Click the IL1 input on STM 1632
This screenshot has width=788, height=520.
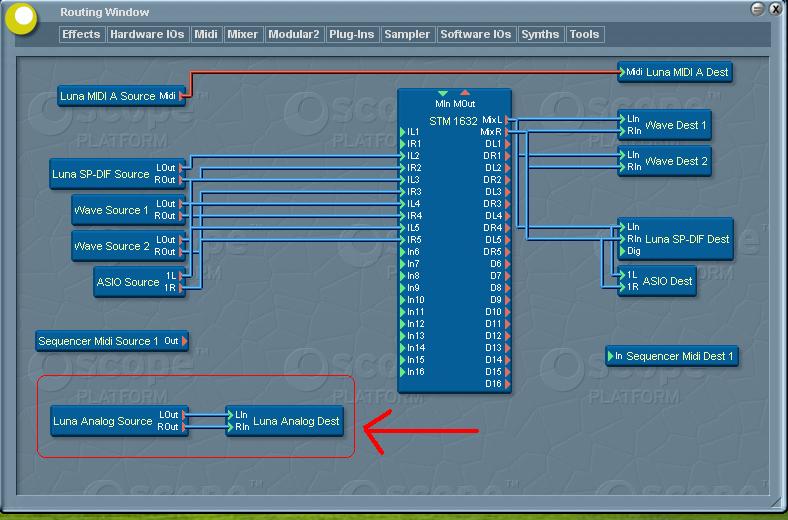click(x=403, y=132)
